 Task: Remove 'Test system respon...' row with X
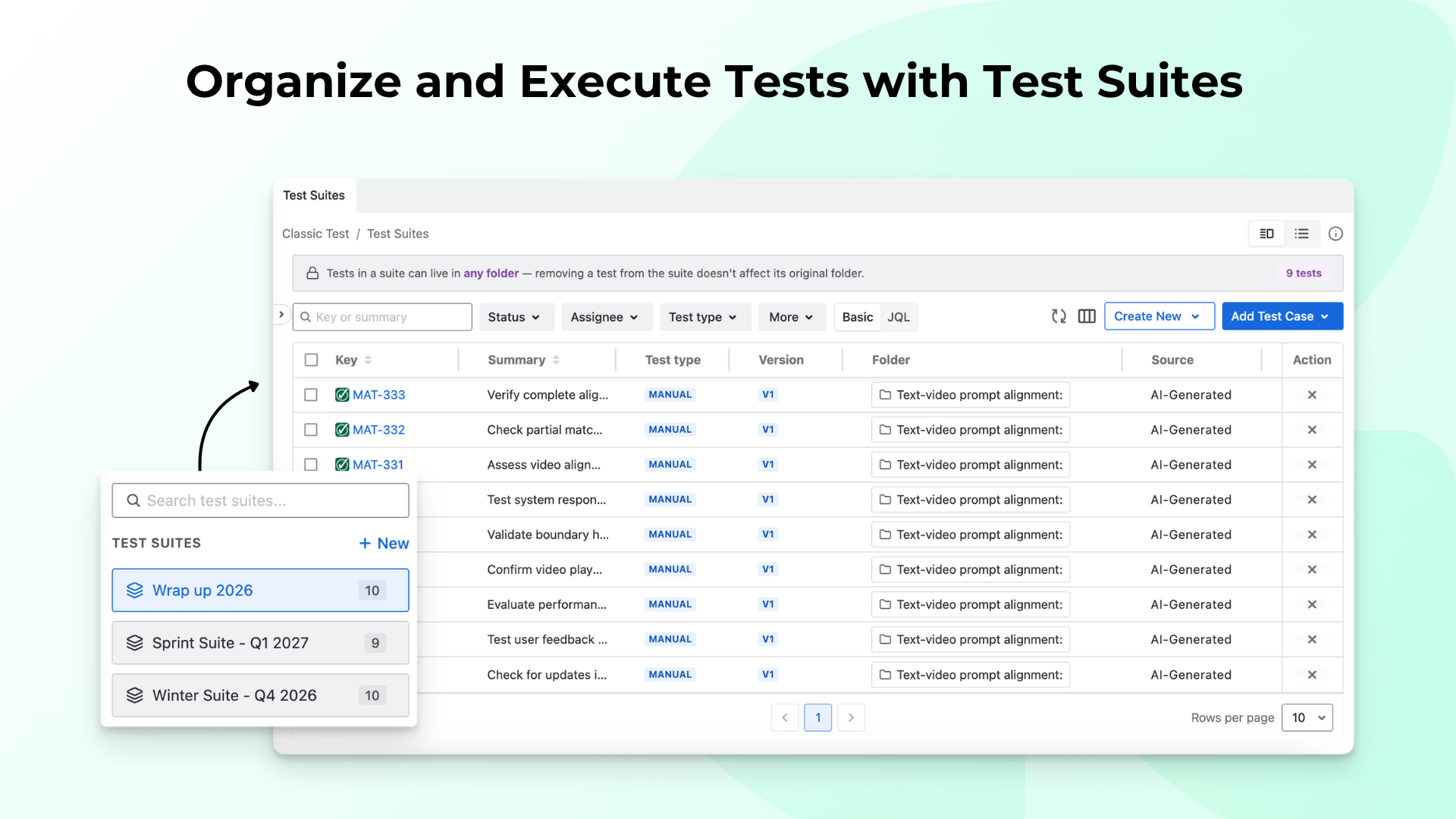(x=1312, y=500)
